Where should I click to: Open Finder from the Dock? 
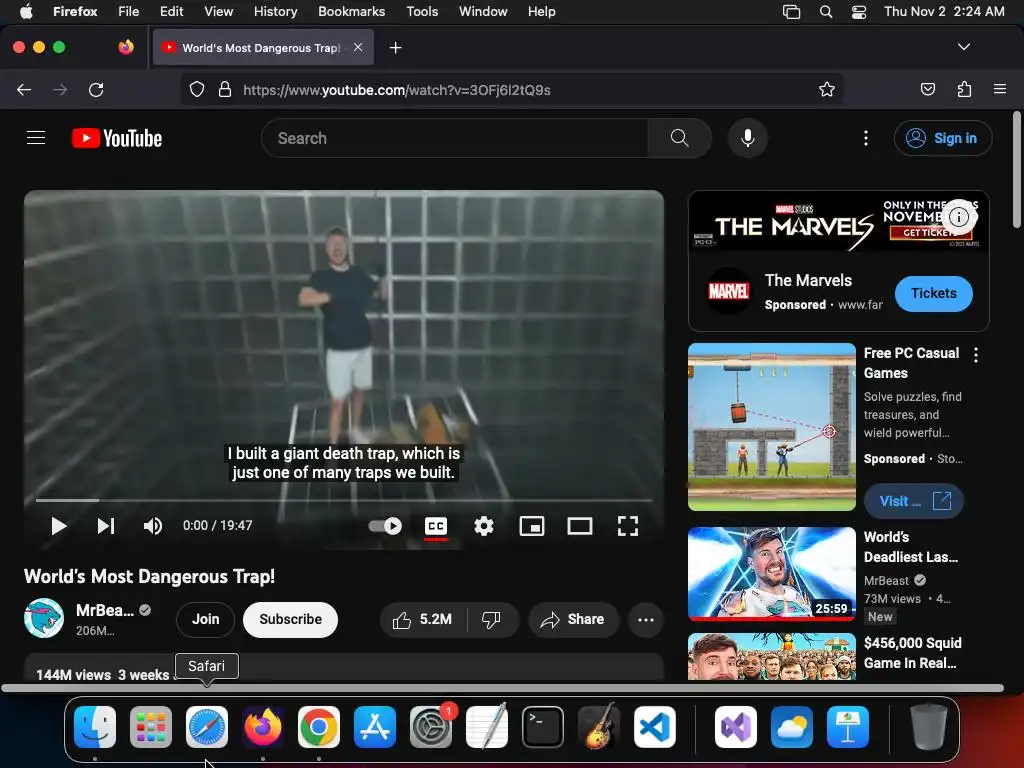(x=95, y=727)
